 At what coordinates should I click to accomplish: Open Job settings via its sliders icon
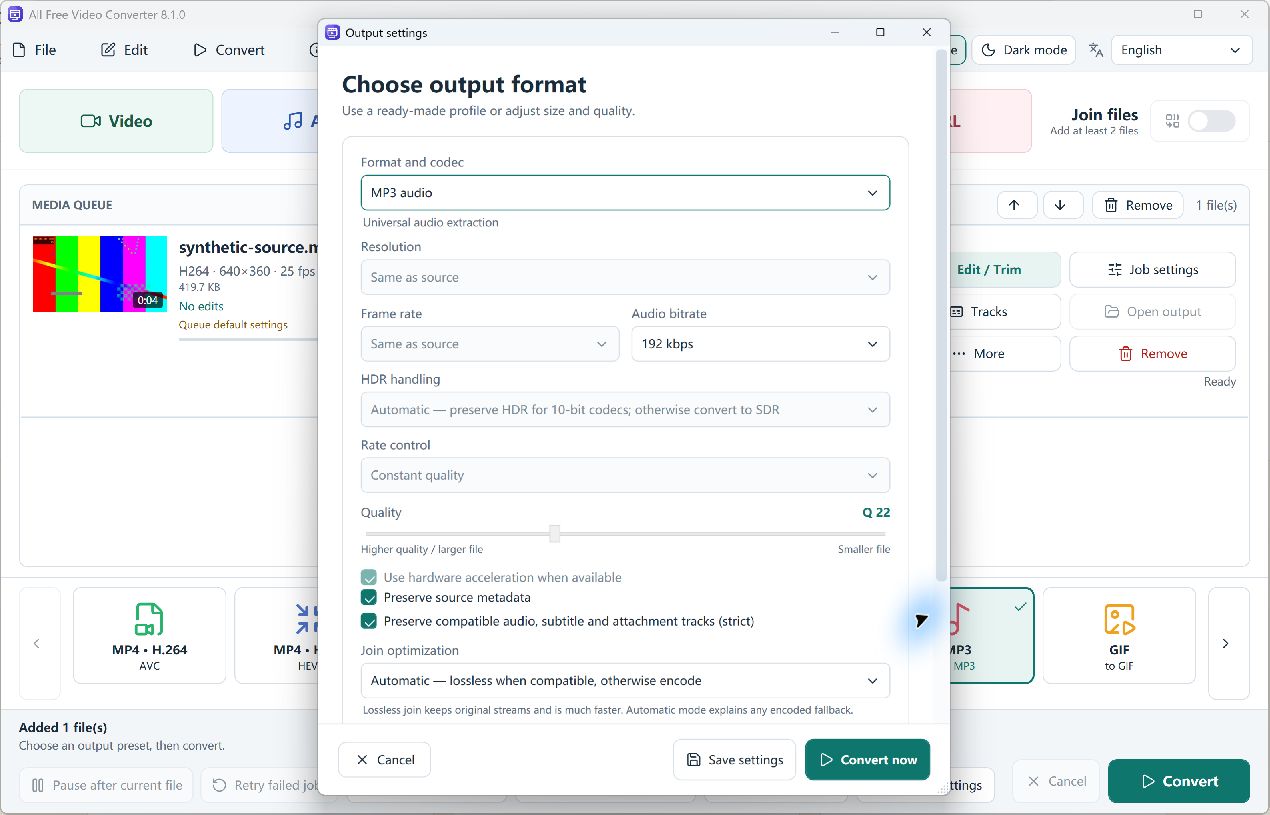[x=1115, y=270]
